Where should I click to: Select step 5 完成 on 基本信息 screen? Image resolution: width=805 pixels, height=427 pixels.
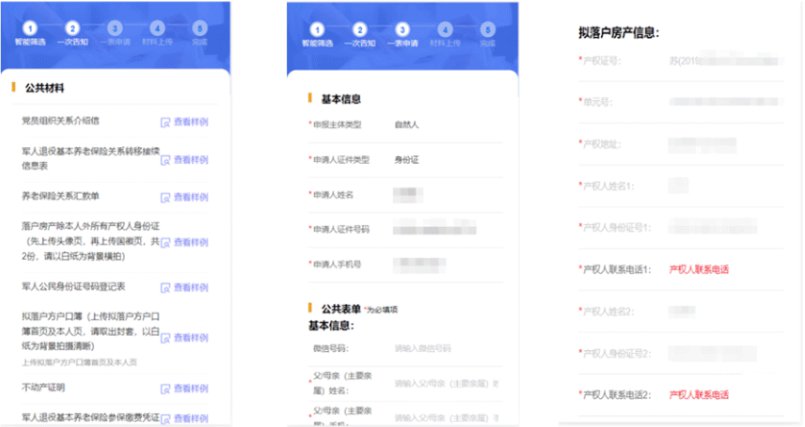coord(488,35)
